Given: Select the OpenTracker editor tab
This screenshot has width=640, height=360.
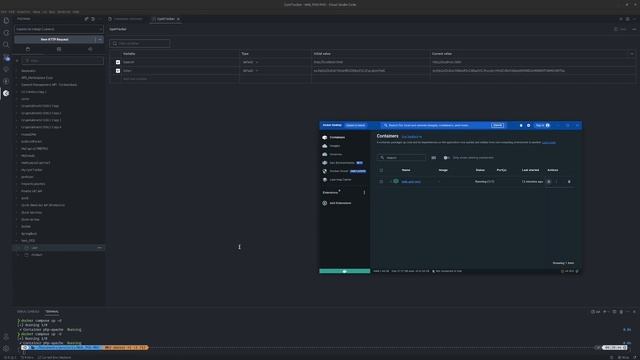Looking at the screenshot, I should (x=166, y=19).
